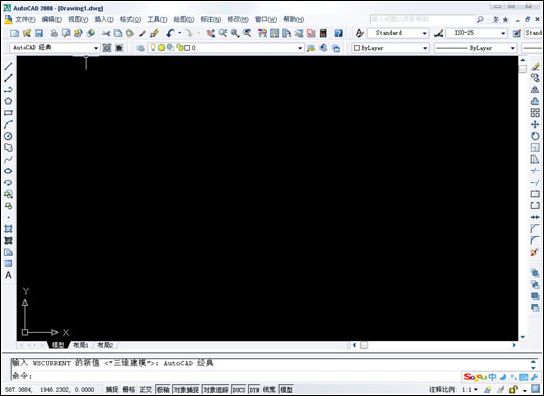The height and width of the screenshot is (396, 544).
Task: Expand the AutoCAD 经典 workspace dropdown
Action: (x=55, y=48)
